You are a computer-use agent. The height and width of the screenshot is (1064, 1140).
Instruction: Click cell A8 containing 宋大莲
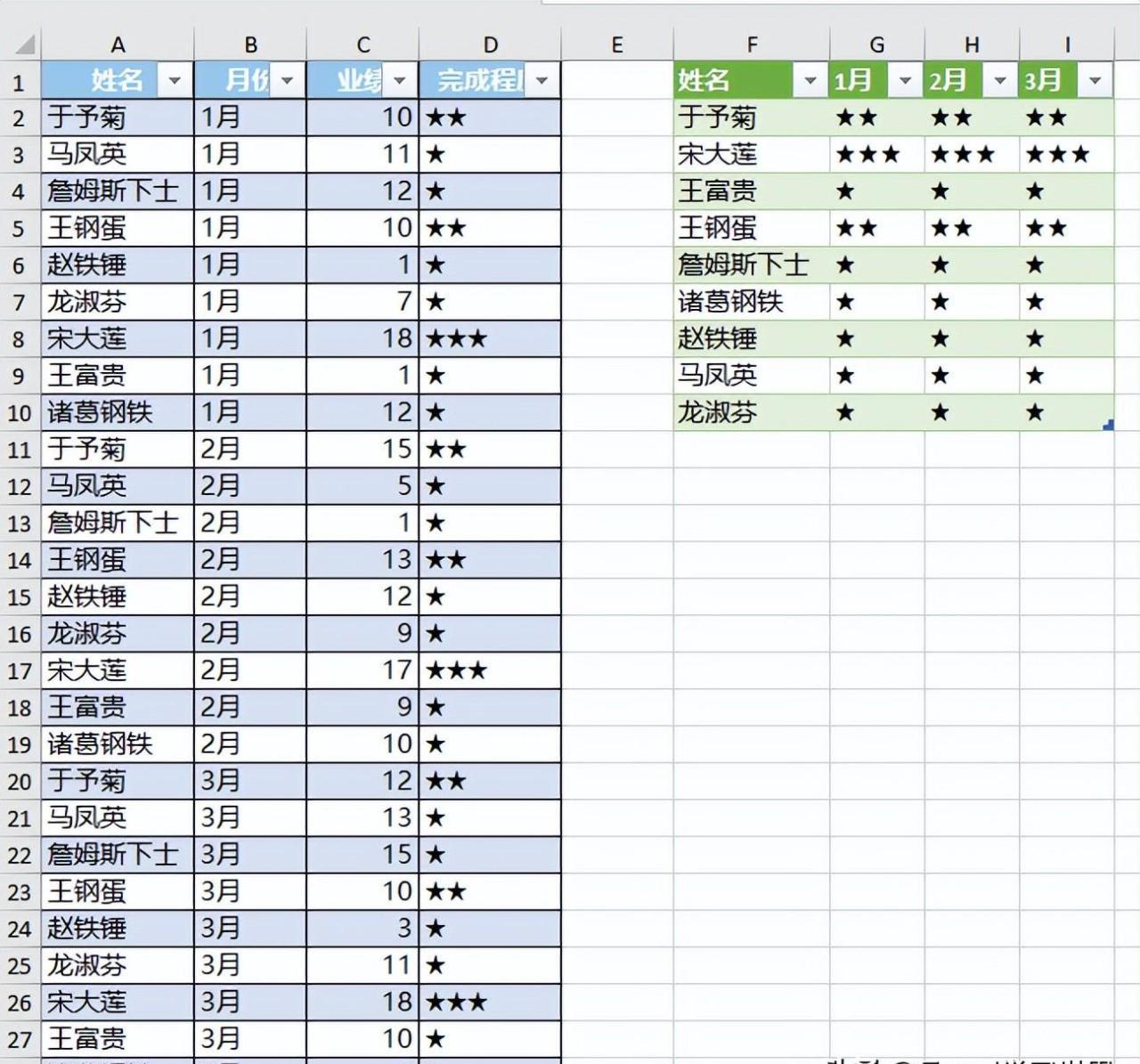(x=118, y=339)
